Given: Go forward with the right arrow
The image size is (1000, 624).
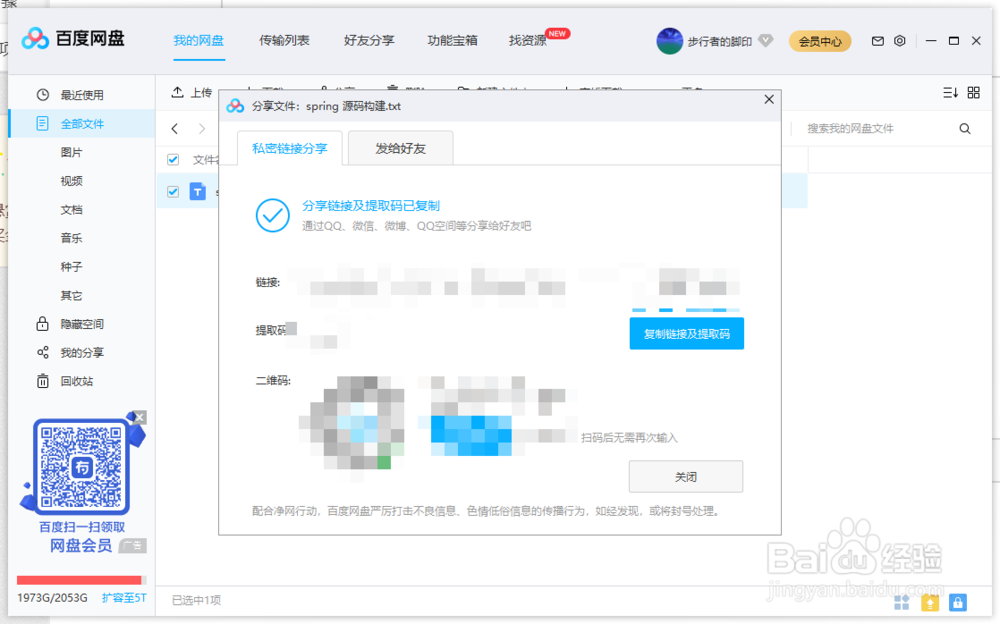Looking at the screenshot, I should click(202, 129).
